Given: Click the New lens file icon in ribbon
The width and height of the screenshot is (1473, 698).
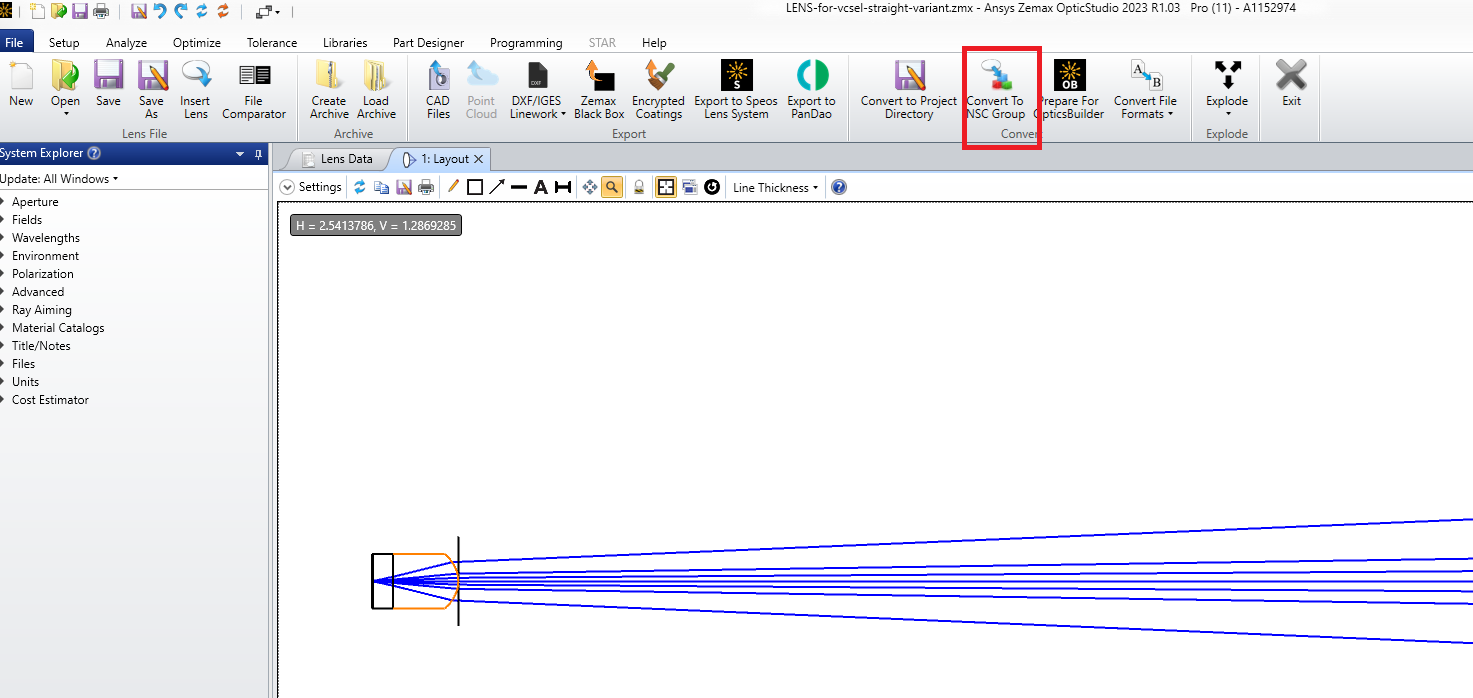Looking at the screenshot, I should tap(21, 84).
